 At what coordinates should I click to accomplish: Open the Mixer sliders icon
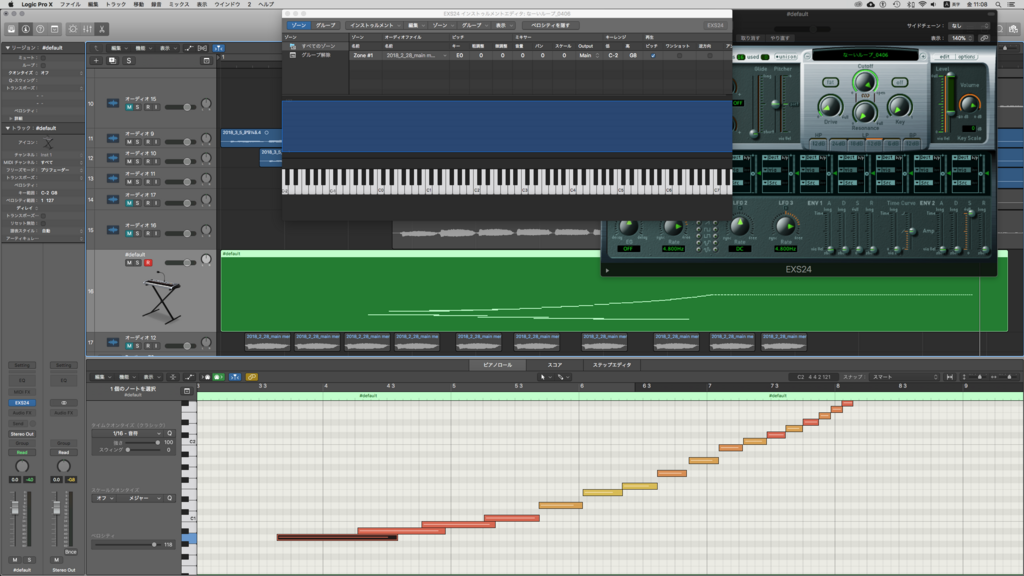(x=88, y=29)
